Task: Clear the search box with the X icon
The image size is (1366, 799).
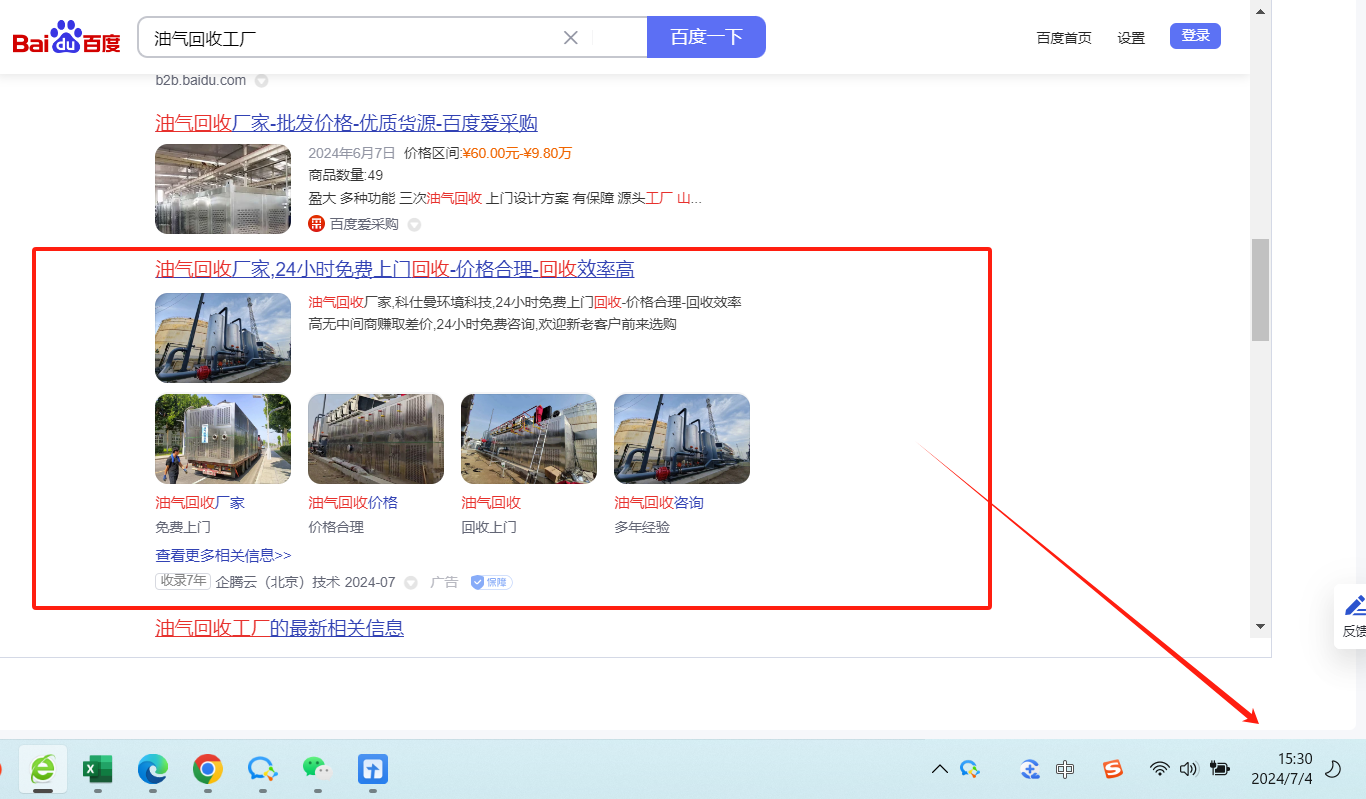Action: (571, 38)
